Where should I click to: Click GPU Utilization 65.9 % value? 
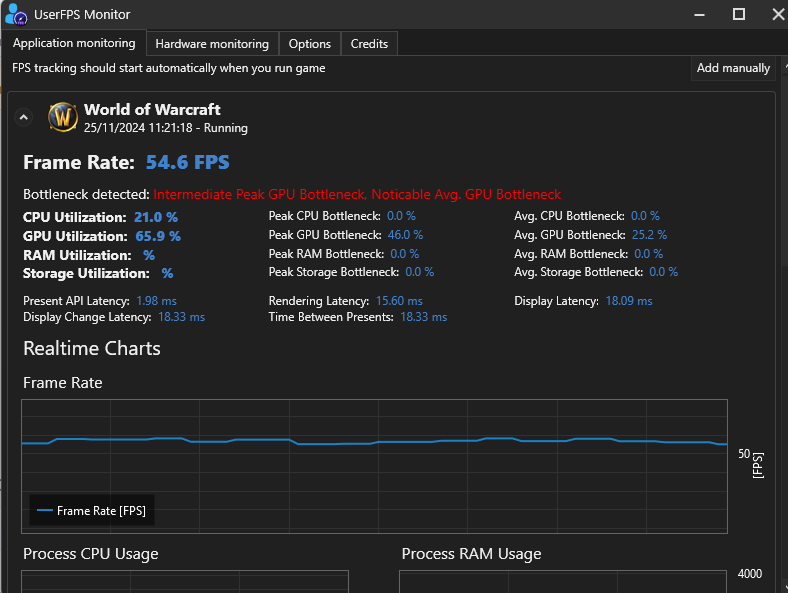click(158, 236)
